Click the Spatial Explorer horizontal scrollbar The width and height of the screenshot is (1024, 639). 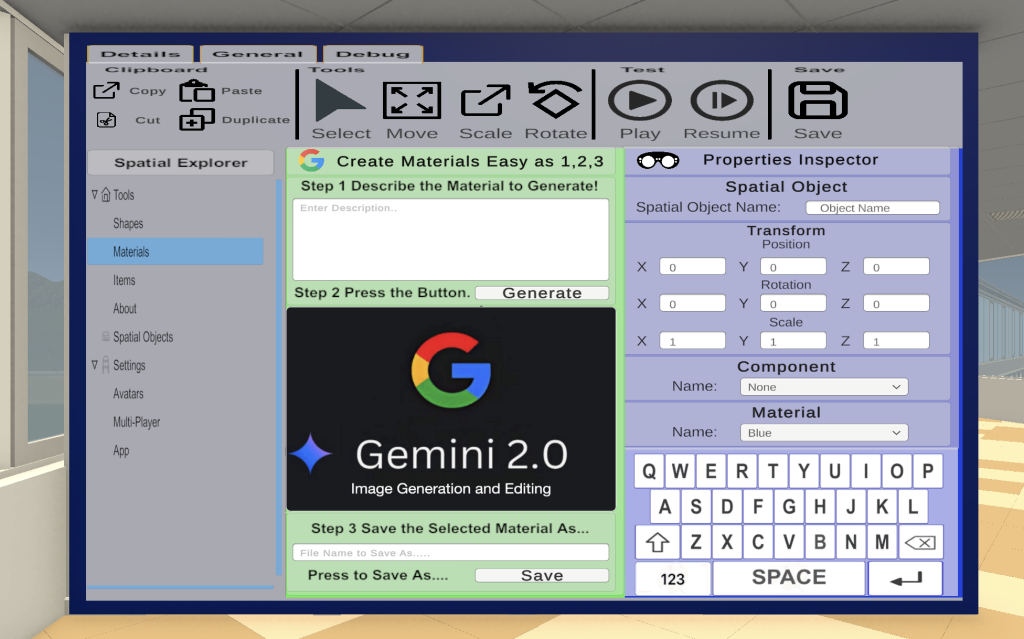[180, 587]
